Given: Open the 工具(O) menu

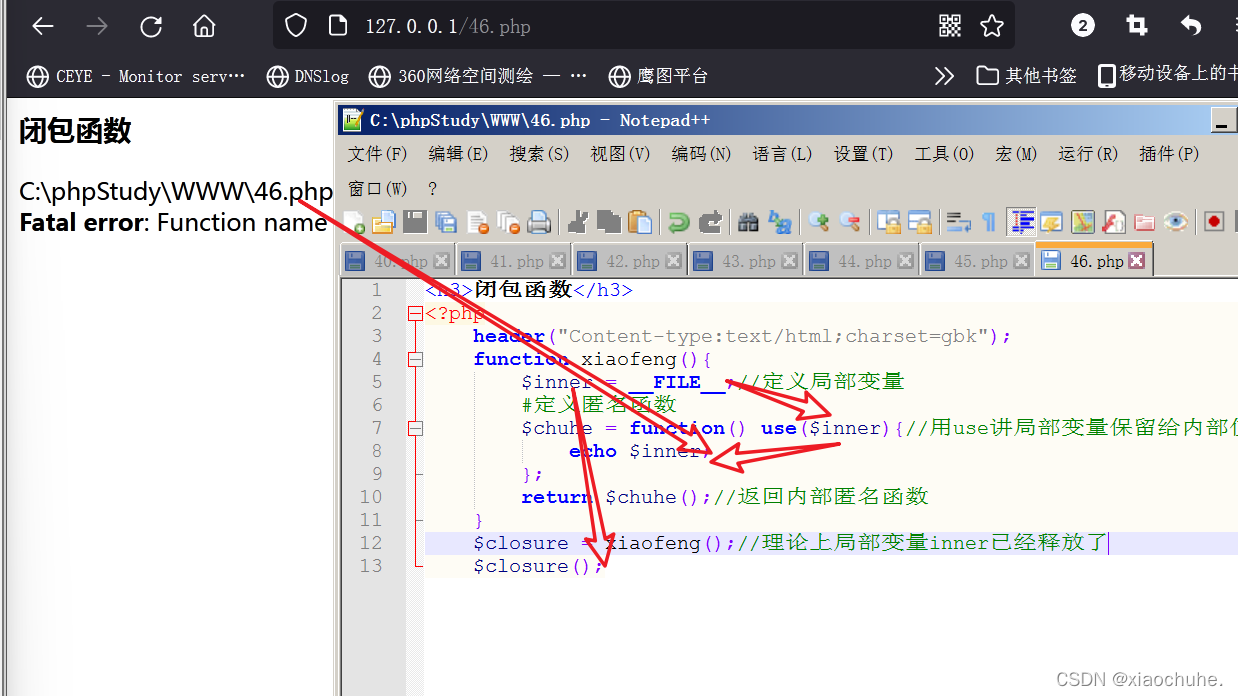Looking at the screenshot, I should [944, 154].
